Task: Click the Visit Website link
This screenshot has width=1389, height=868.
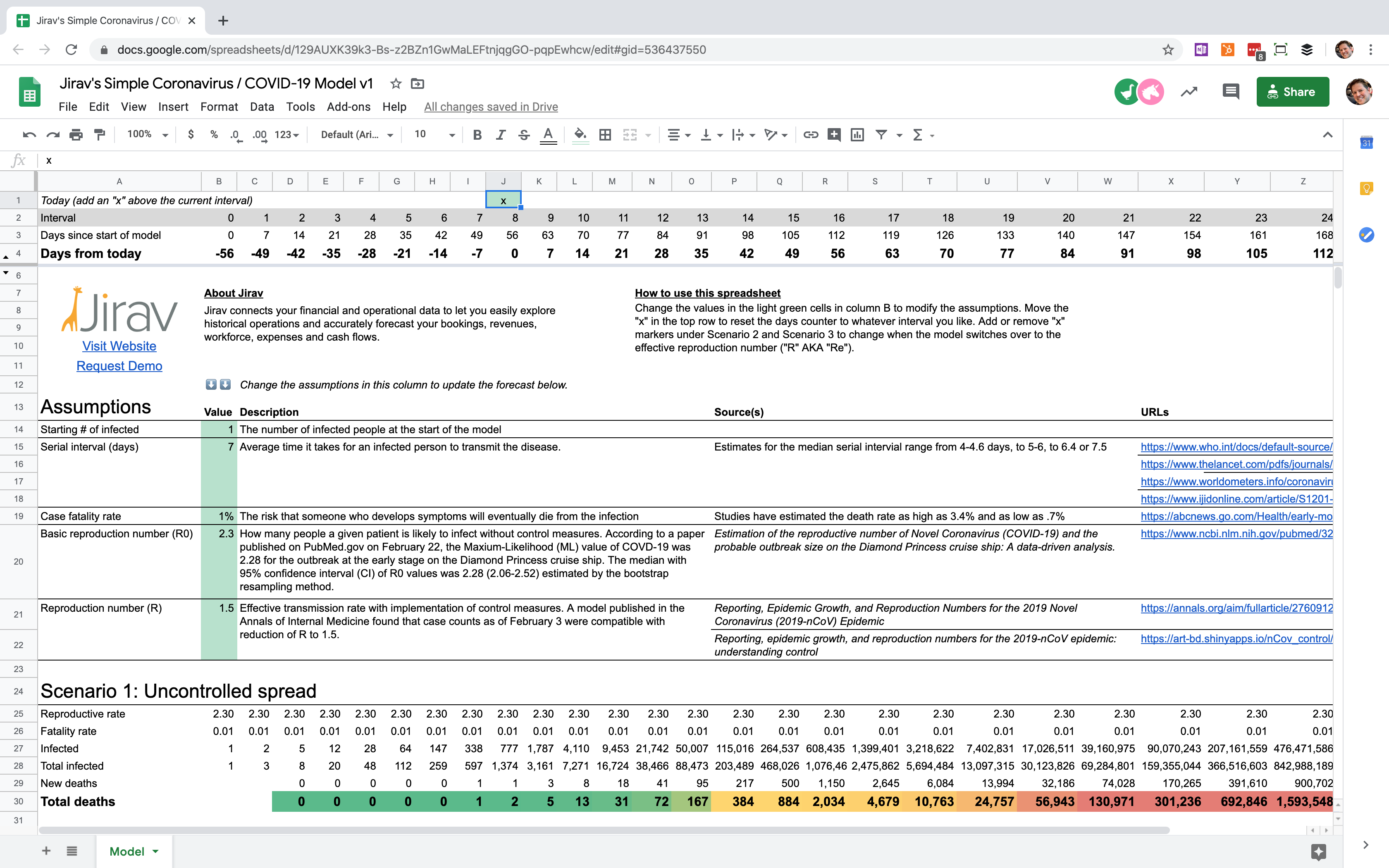Action: click(119, 346)
